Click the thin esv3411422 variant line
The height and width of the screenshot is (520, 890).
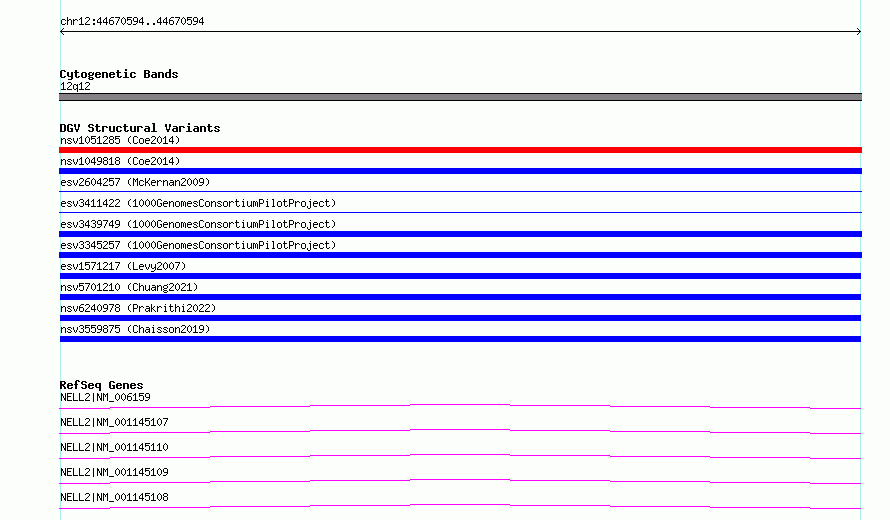pos(460,212)
